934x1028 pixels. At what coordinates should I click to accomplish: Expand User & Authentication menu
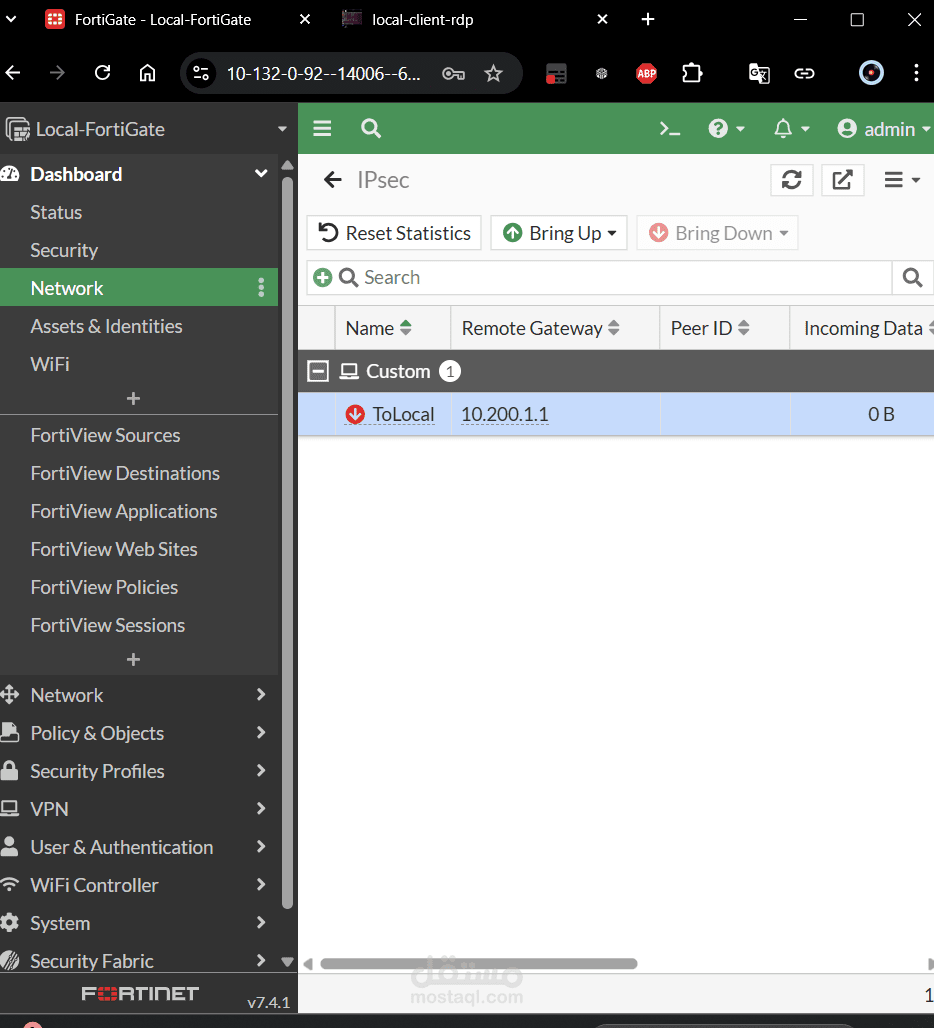(139, 847)
